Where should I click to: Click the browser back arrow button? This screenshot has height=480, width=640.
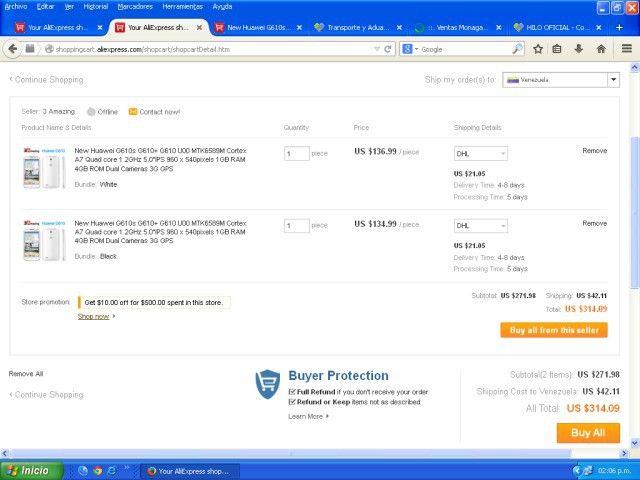[x=12, y=49]
